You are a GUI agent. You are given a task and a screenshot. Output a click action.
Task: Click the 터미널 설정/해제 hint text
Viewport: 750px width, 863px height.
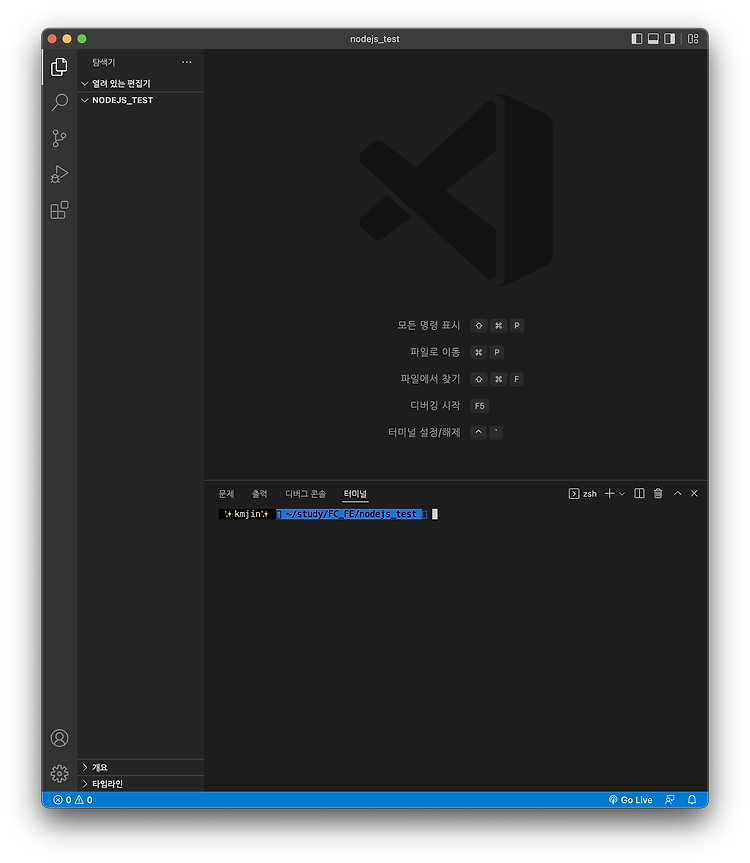424,433
